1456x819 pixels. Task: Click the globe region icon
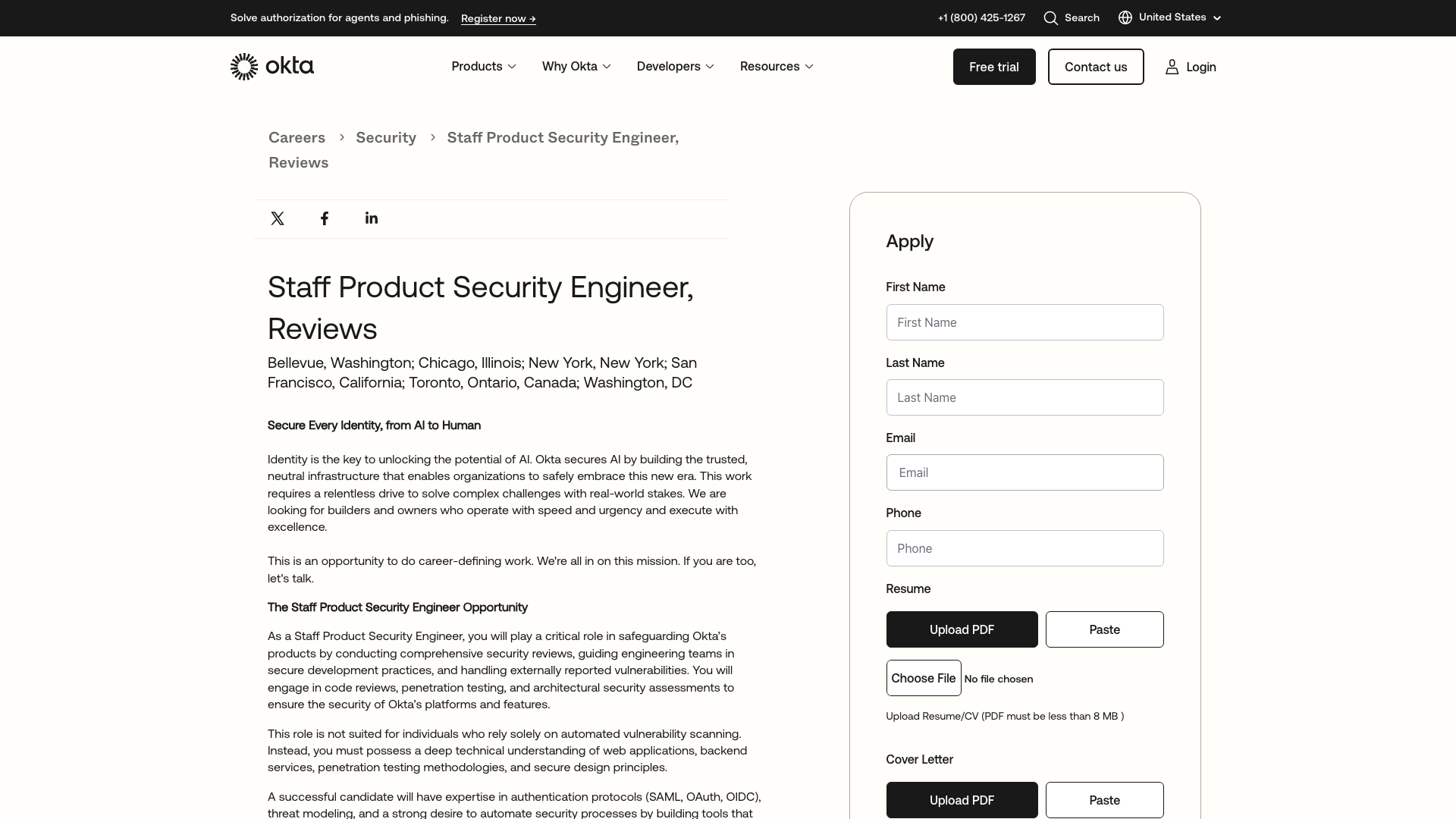tap(1125, 17)
